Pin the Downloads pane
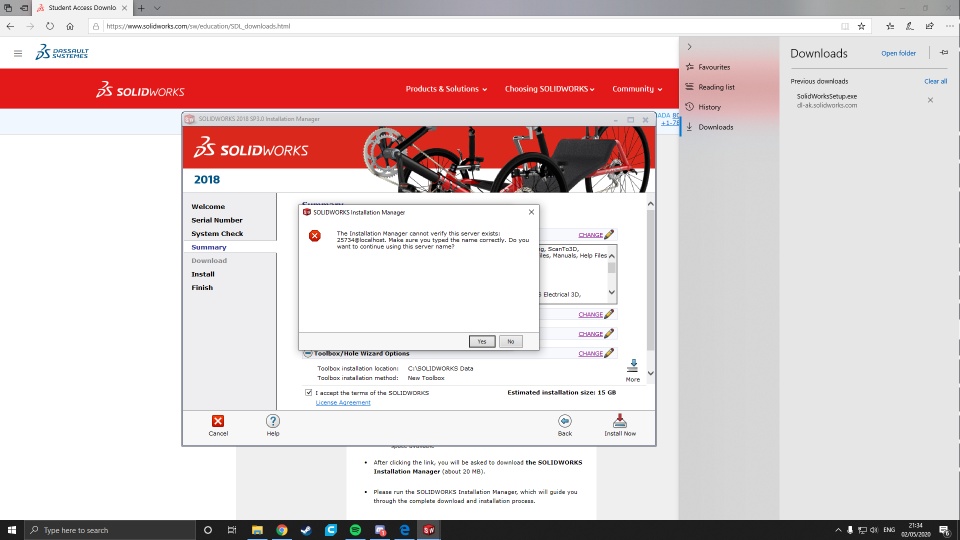 (x=943, y=53)
